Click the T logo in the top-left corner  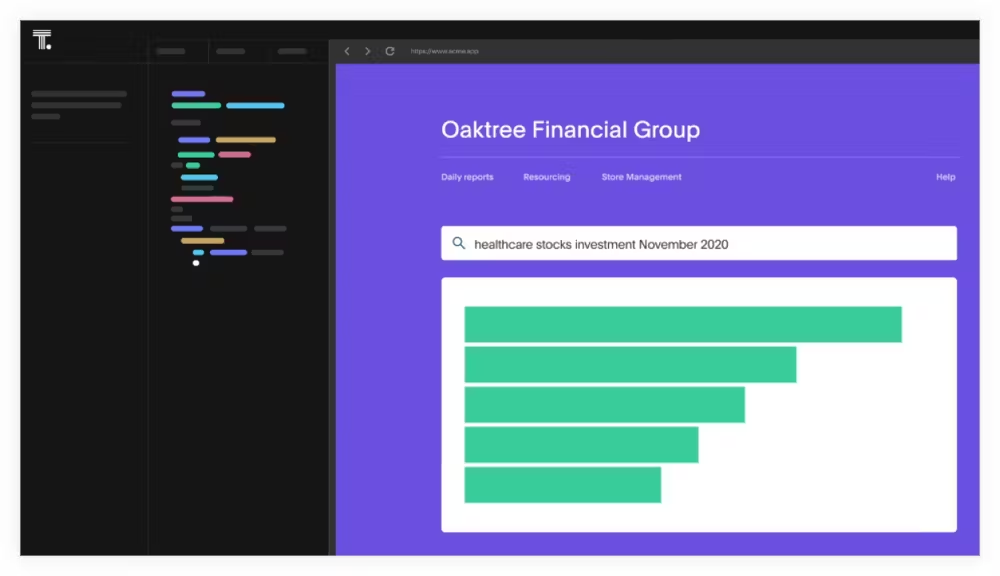coord(41,39)
